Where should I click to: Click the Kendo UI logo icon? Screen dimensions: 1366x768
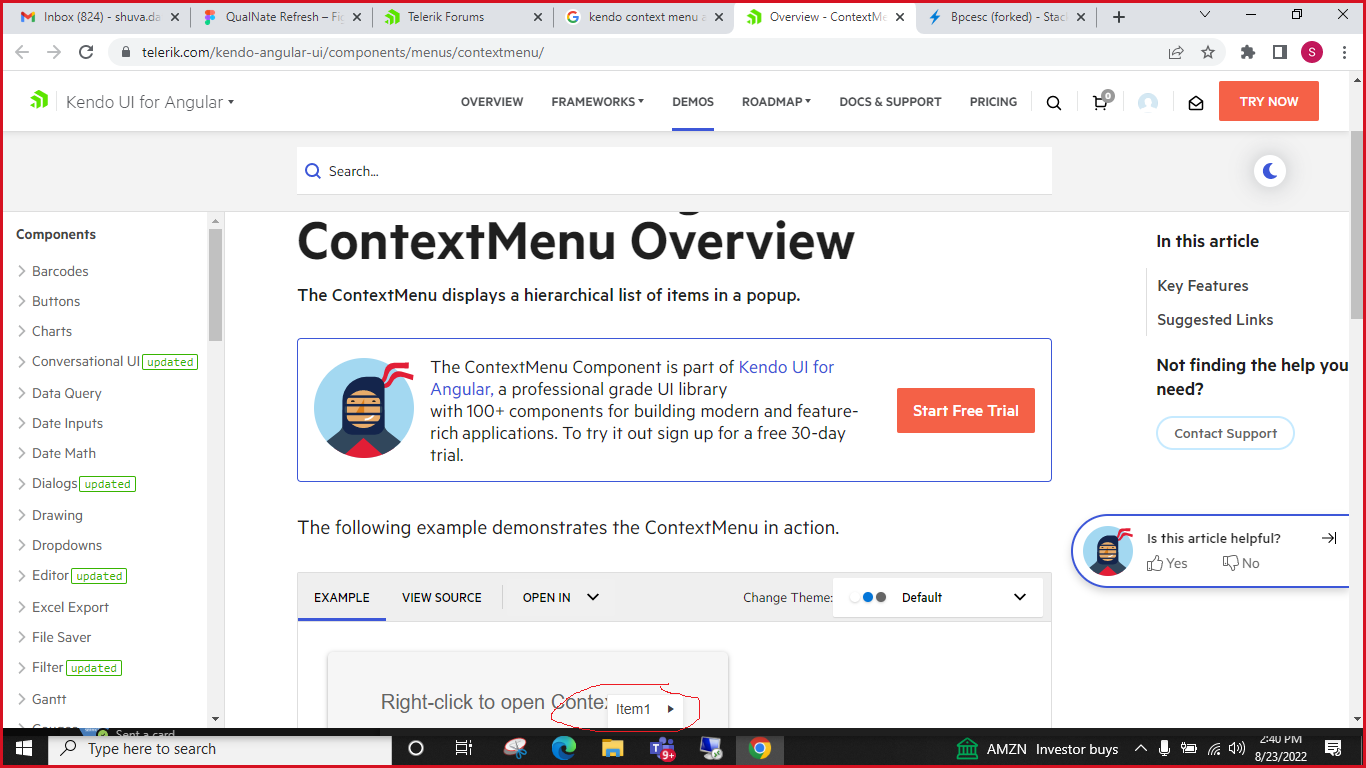39,100
